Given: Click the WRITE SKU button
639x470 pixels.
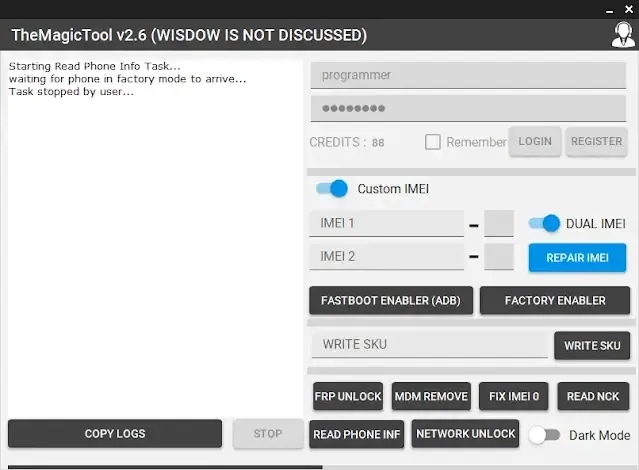Looking at the screenshot, I should pos(592,346).
